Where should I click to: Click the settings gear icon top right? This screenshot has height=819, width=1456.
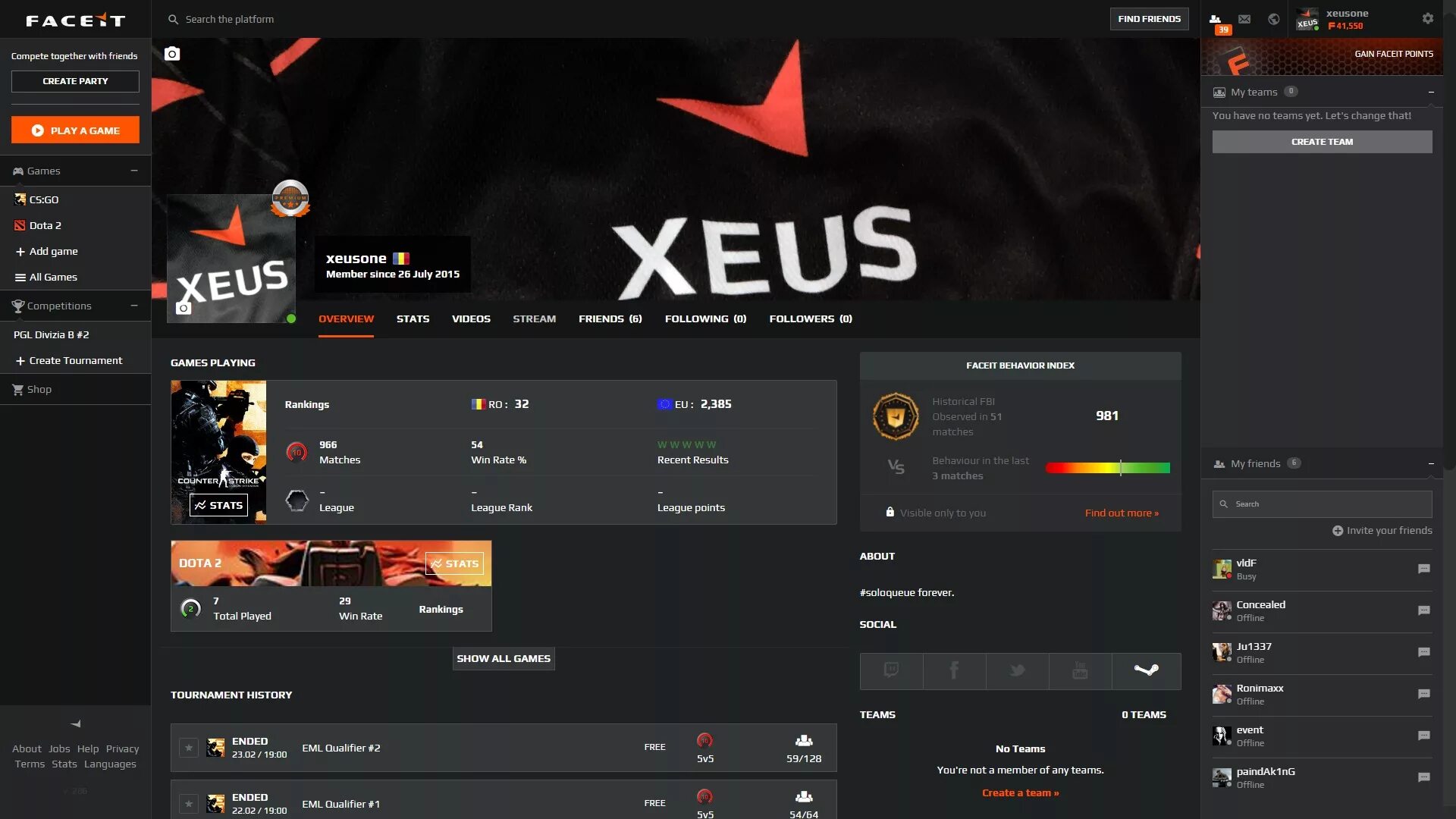(1428, 18)
